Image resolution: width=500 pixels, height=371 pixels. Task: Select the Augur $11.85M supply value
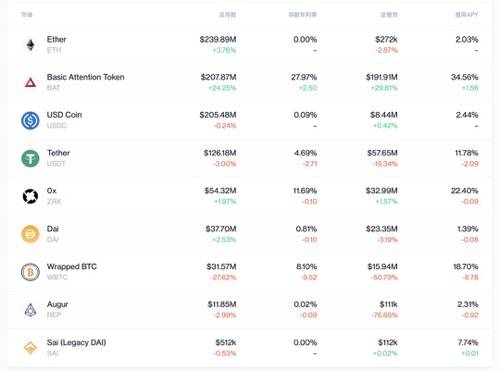click(x=222, y=304)
